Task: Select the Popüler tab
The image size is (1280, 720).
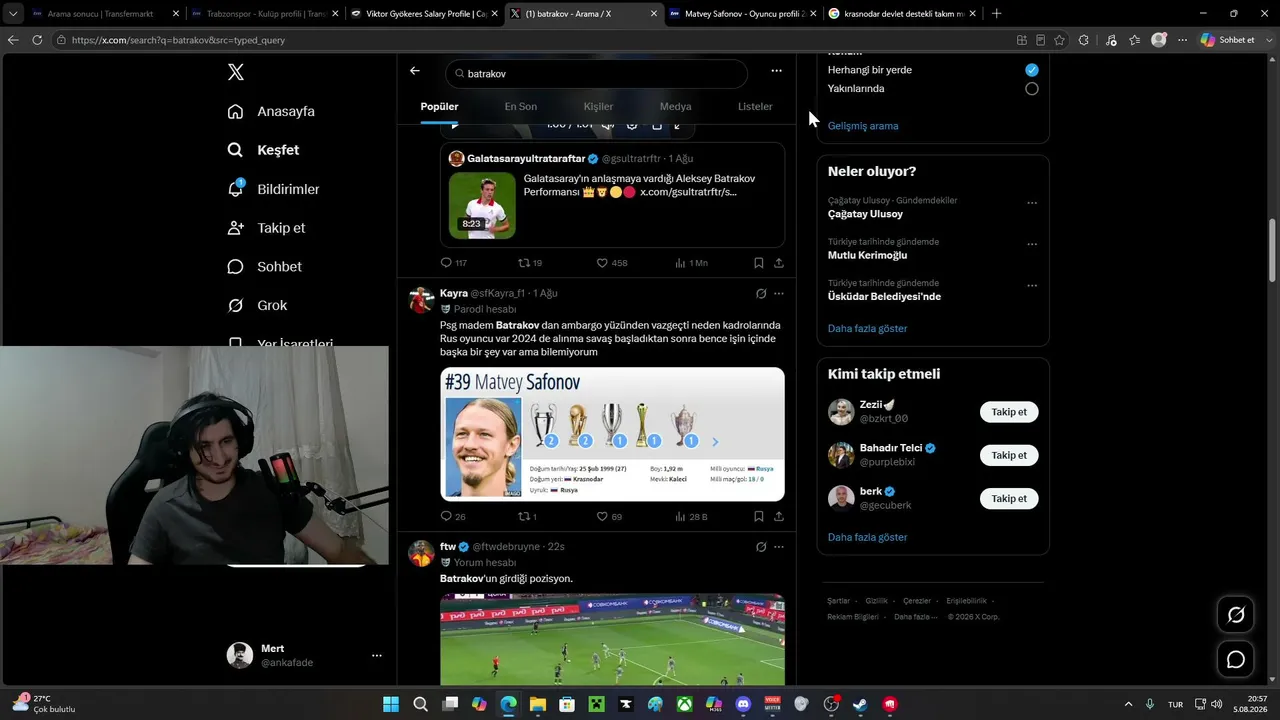Action: coord(439,107)
